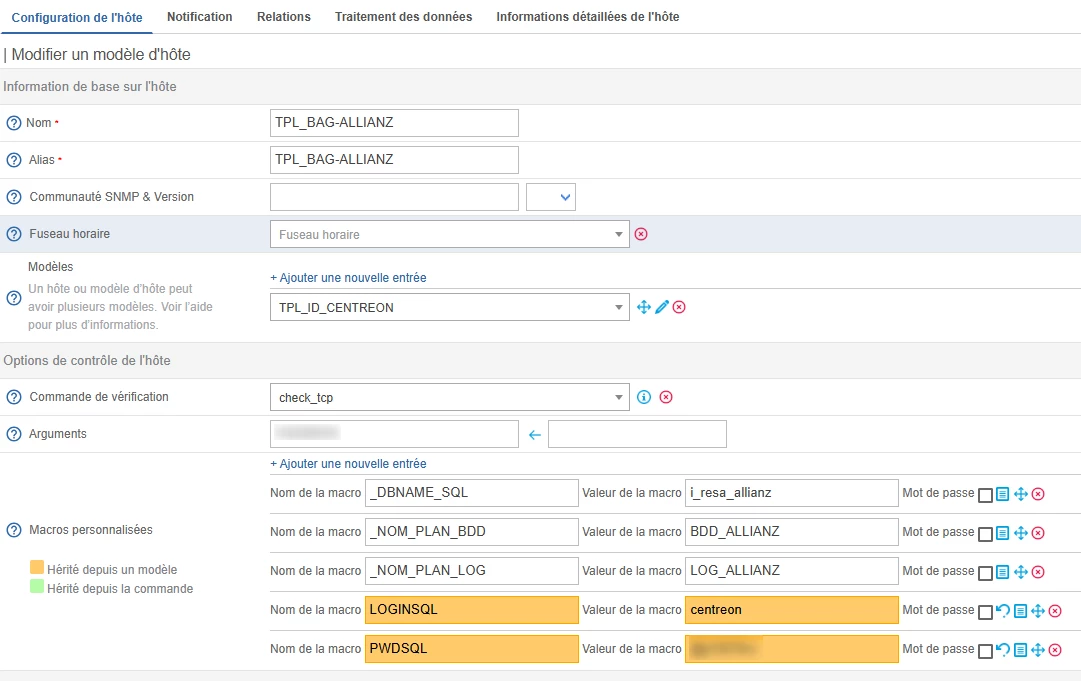Add a new entry under Modèles
Image resolution: width=1081 pixels, height=681 pixels.
[x=348, y=278]
